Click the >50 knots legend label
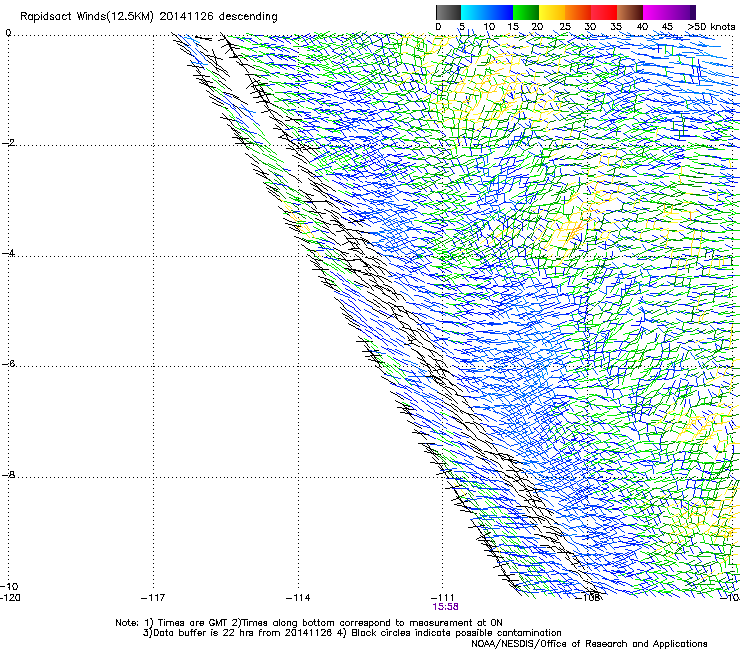Screen dimensions: 740x650 (x=711, y=27)
